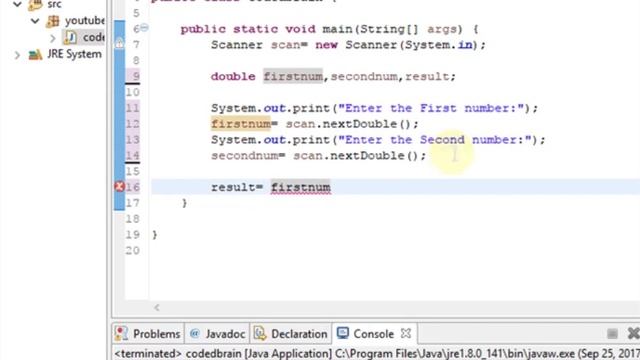Image resolution: width=640 pixels, height=360 pixels.
Task: Click the JRE System library icon
Action: (35, 54)
